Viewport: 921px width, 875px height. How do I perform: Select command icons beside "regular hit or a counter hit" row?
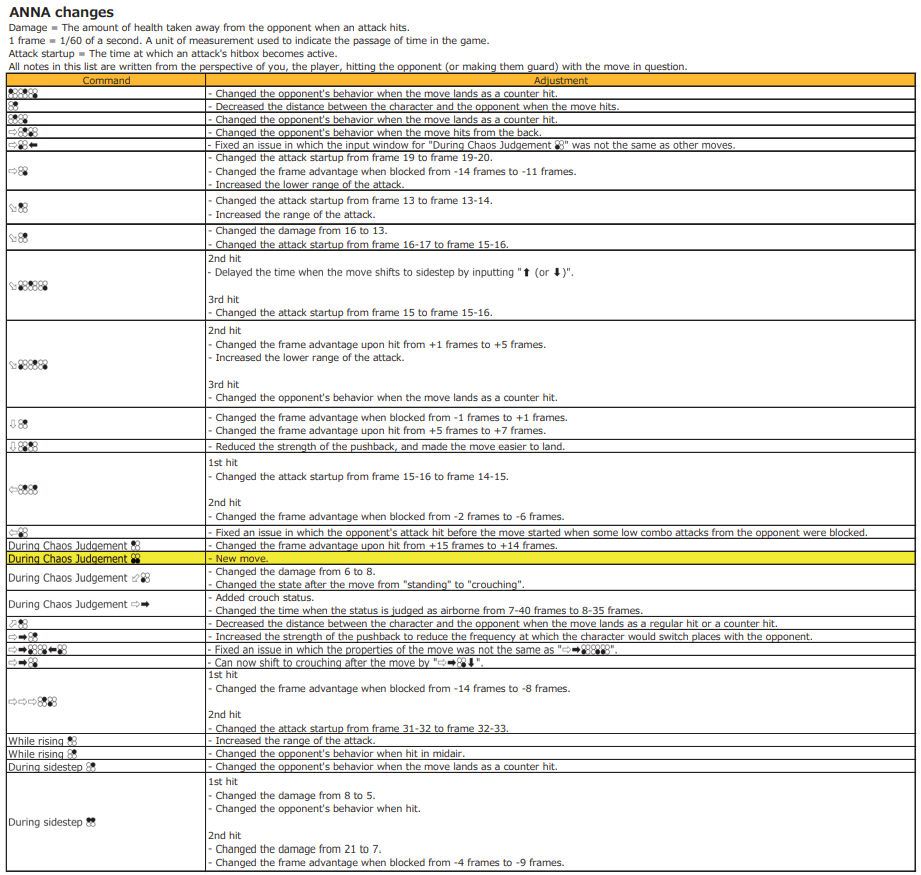[18, 624]
